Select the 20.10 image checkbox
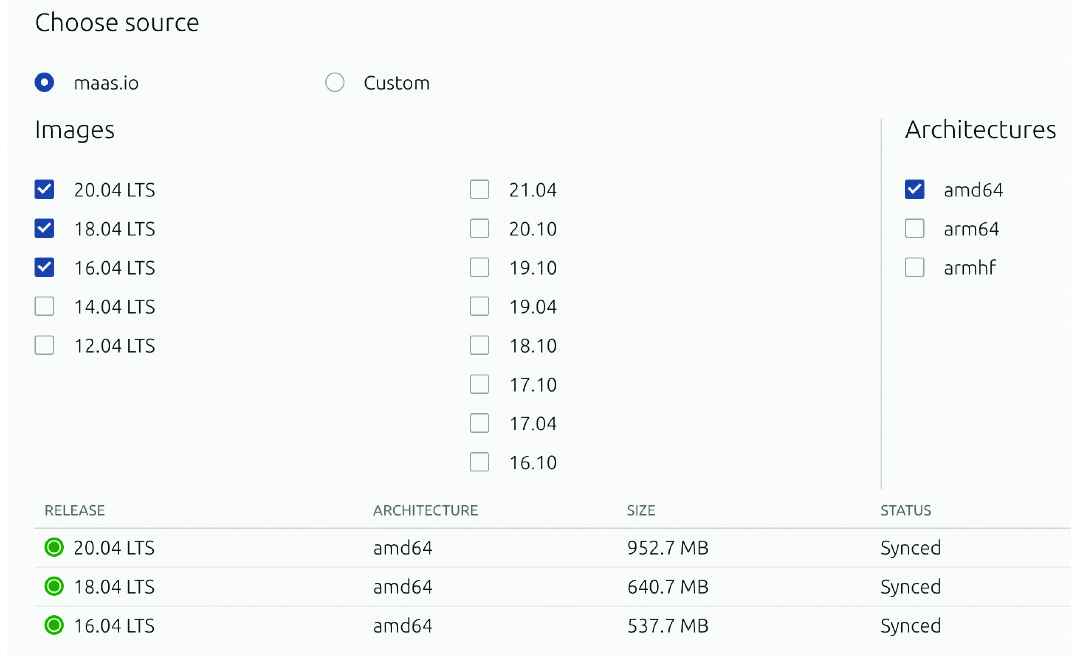 (480, 229)
